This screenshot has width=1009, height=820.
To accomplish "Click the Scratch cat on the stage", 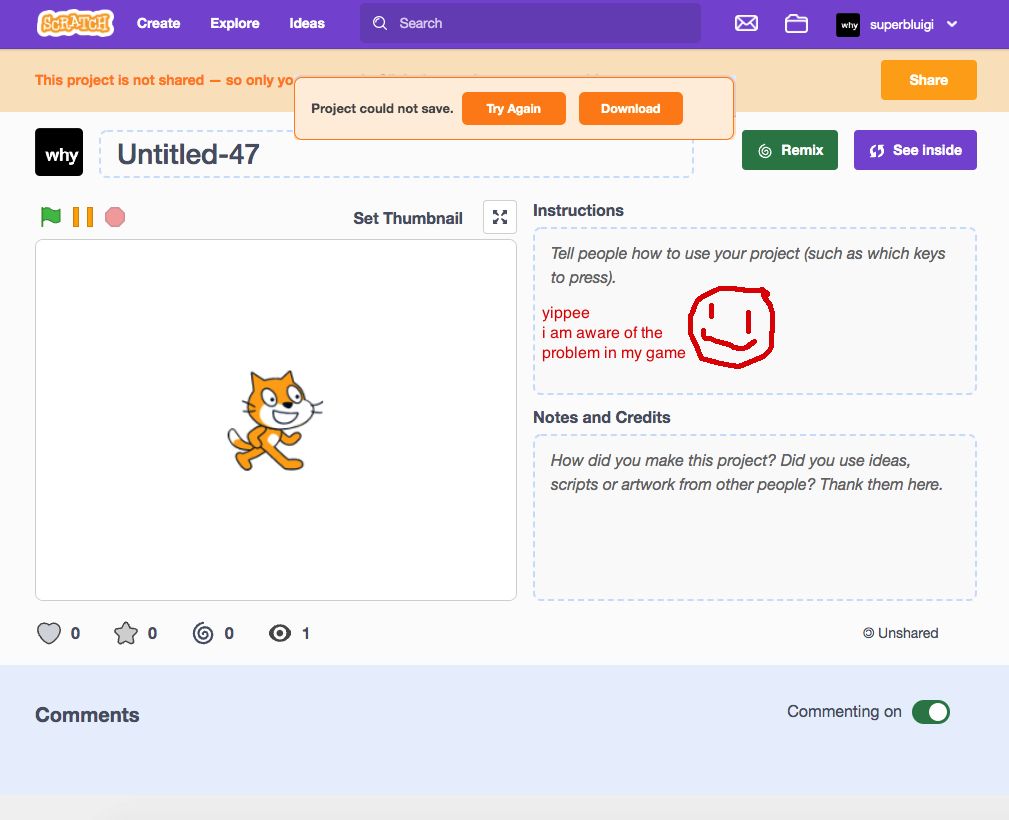I will 274,421.
